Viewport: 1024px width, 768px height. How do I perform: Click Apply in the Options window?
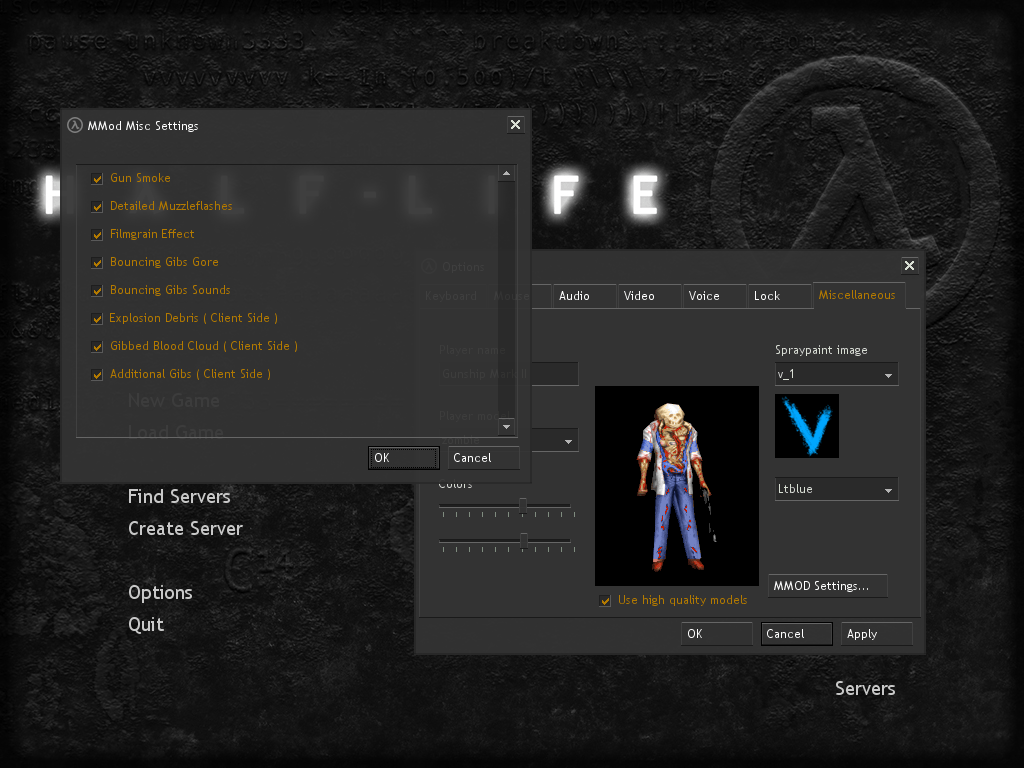876,634
